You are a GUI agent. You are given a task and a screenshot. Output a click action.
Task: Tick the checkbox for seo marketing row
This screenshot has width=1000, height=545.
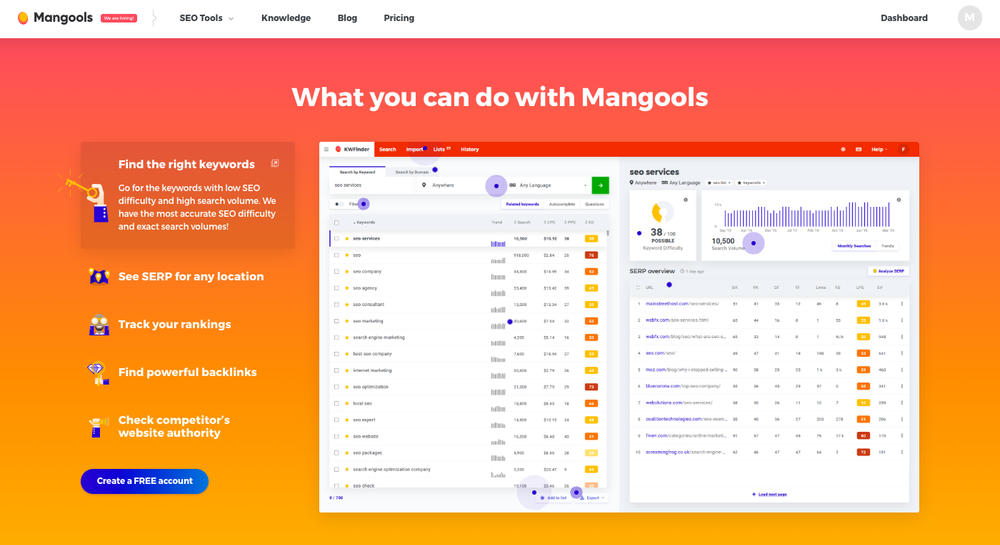coord(337,321)
